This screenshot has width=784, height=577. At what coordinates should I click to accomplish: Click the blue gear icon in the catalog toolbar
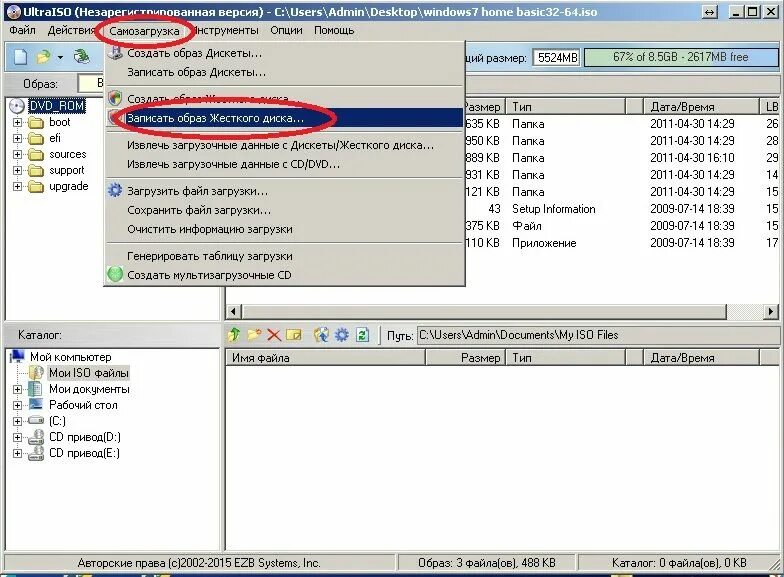click(x=342, y=334)
